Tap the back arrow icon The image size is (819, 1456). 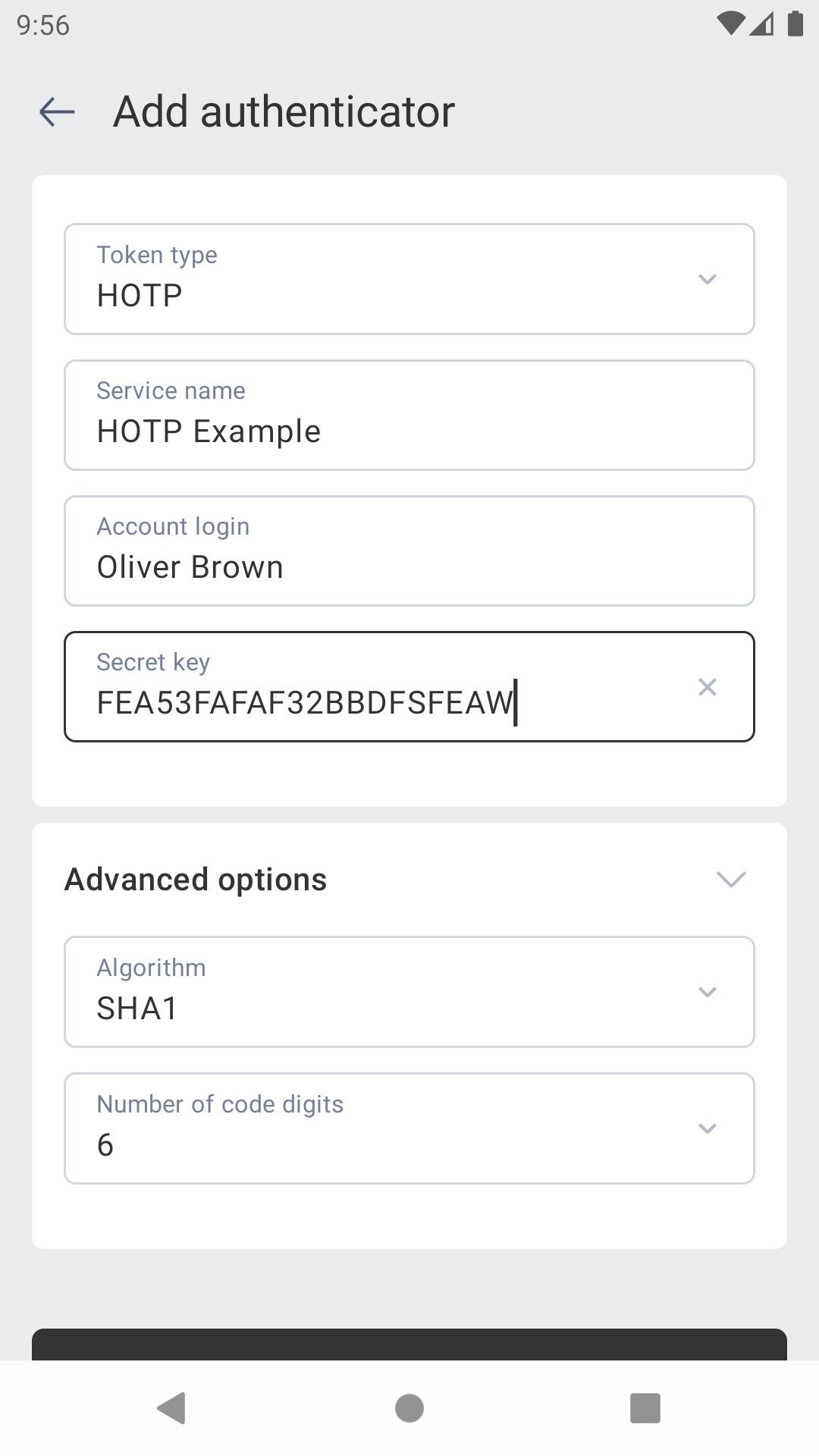(57, 111)
